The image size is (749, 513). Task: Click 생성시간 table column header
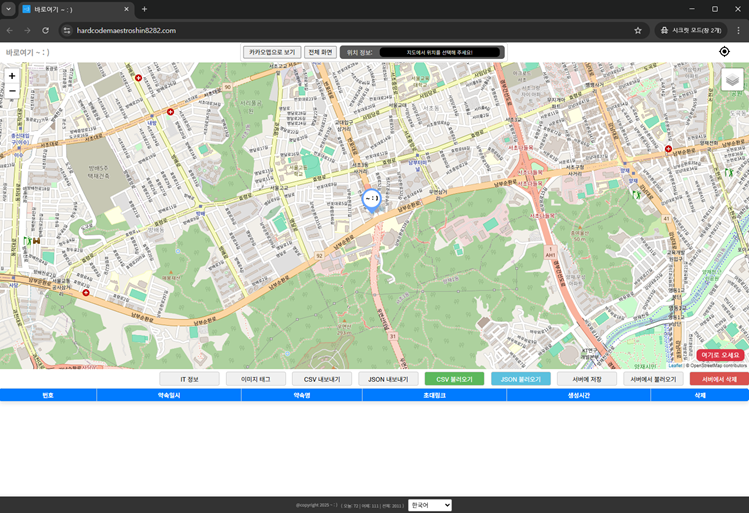pos(579,395)
